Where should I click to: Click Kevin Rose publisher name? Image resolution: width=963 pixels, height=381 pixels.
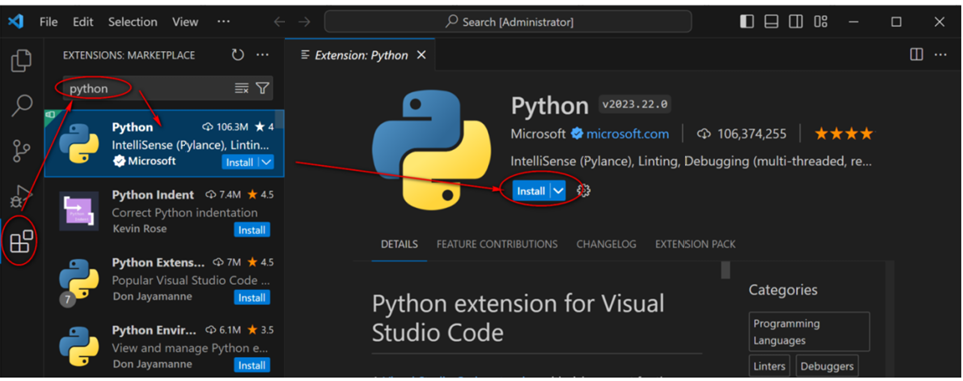pos(139,229)
